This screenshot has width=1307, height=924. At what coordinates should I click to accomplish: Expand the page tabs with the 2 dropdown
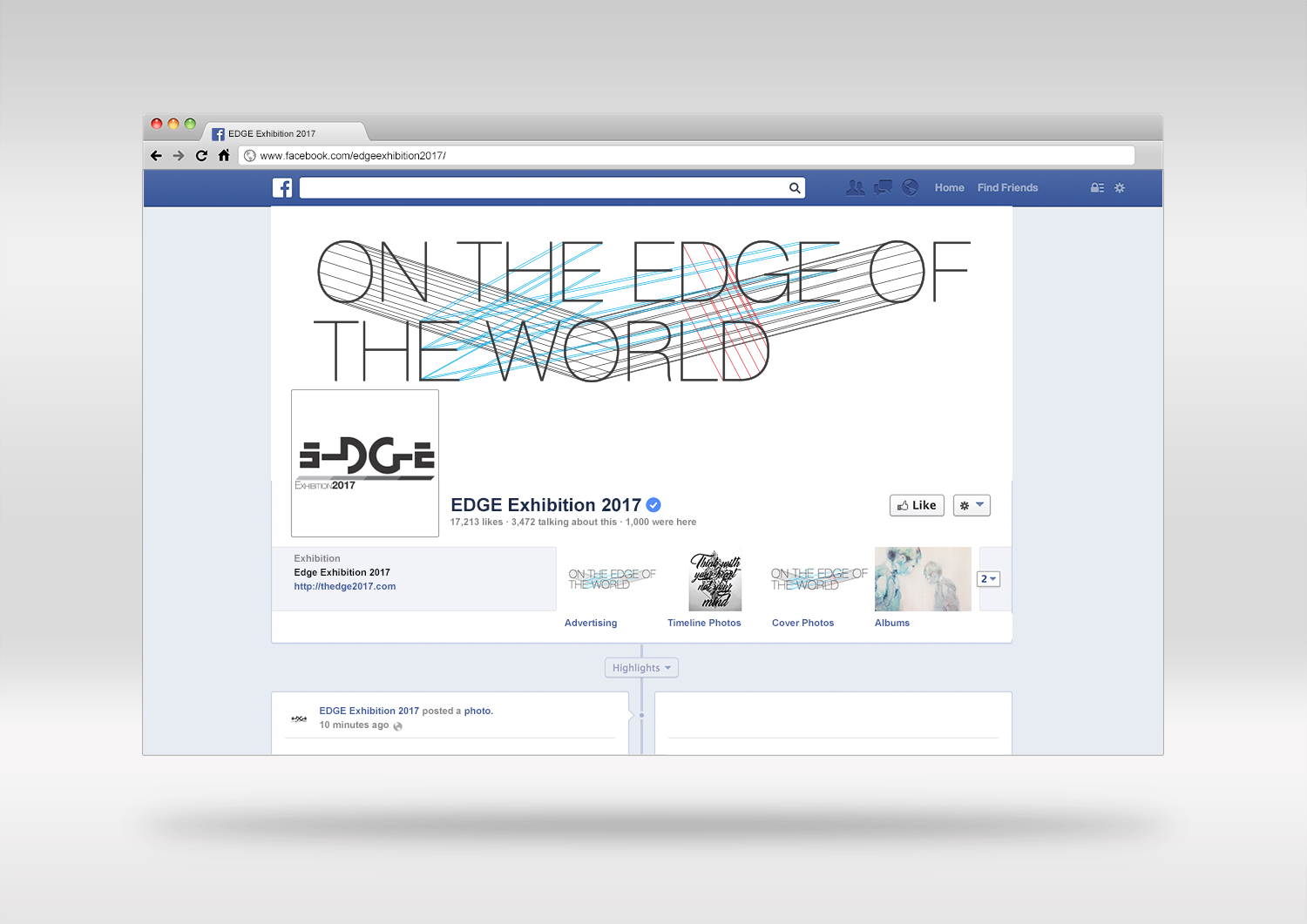click(x=989, y=579)
